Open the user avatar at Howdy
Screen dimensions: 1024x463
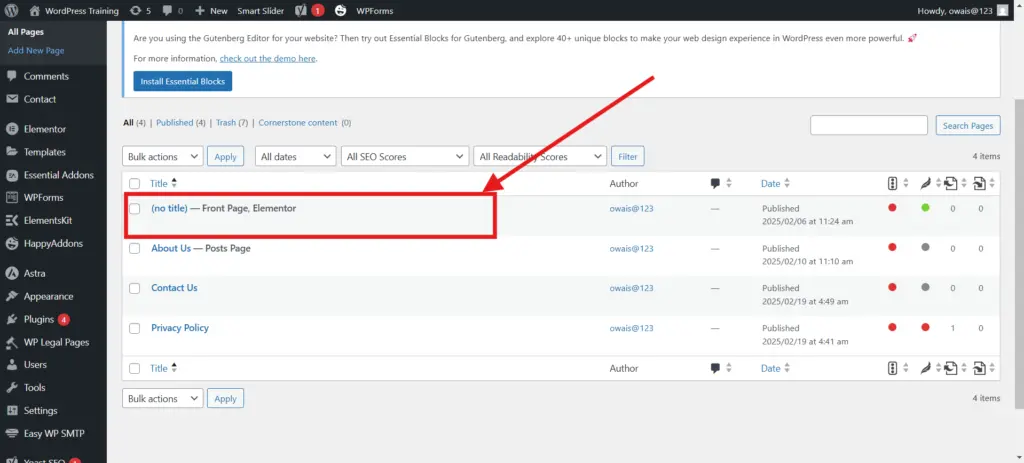pos(1002,10)
